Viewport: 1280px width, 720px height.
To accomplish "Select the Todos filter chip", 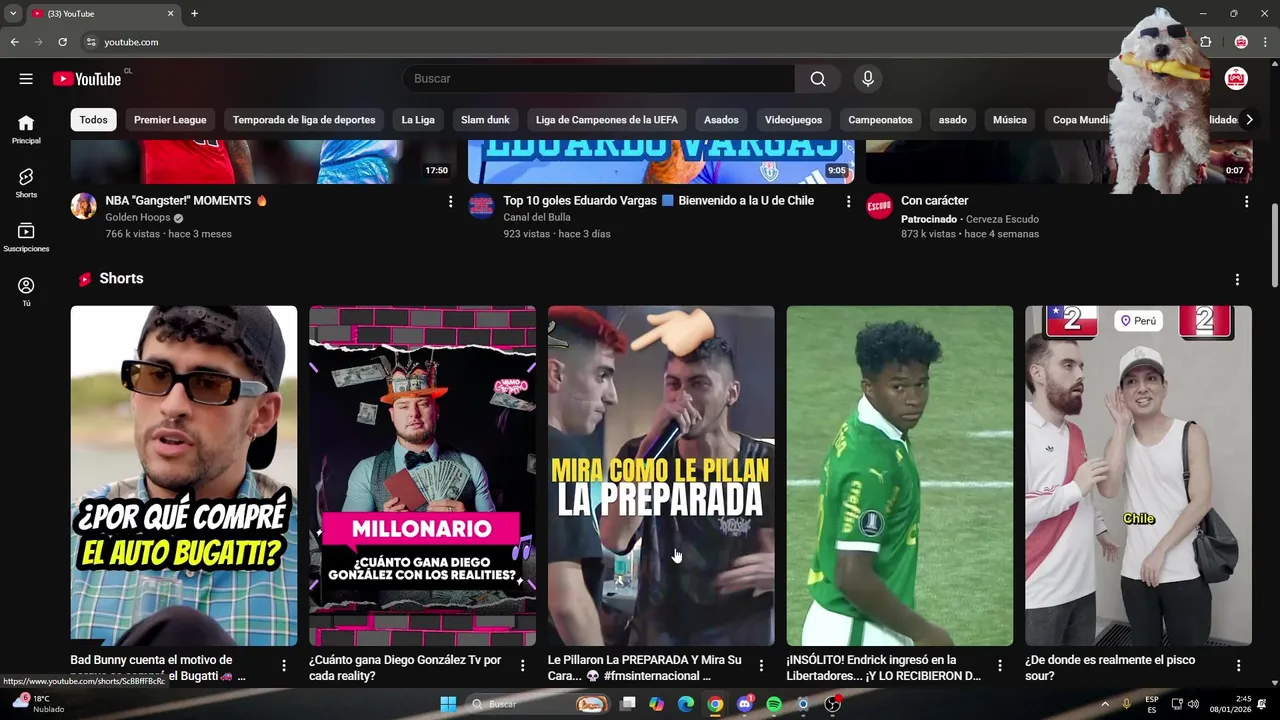I will click(x=93, y=120).
